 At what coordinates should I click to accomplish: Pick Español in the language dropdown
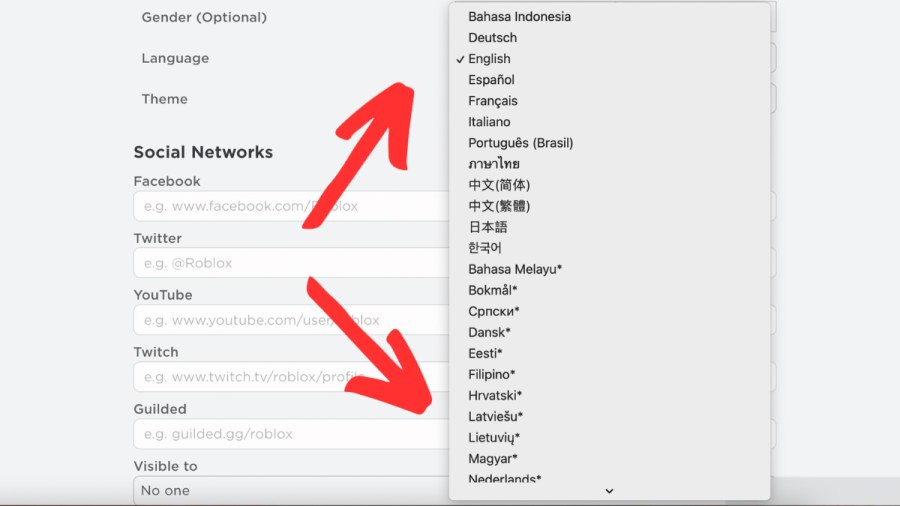pos(491,80)
